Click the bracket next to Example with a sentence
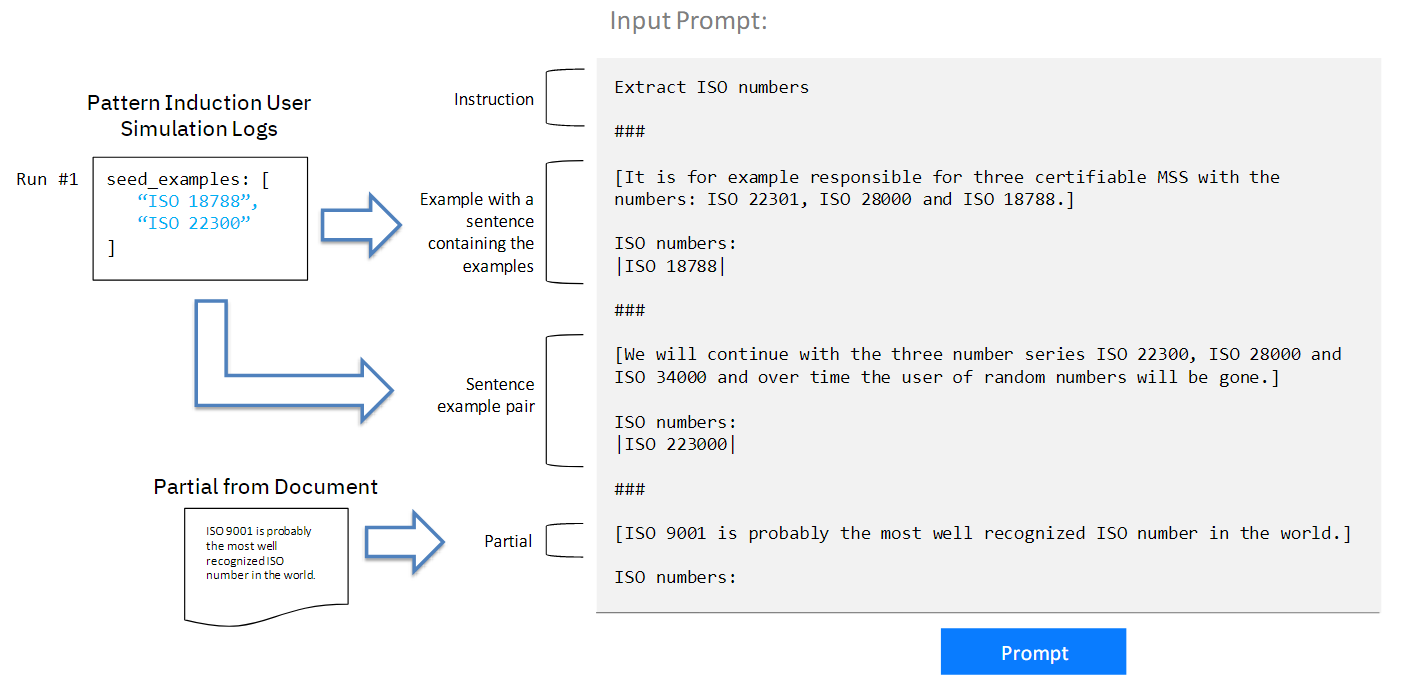The height and width of the screenshot is (685, 1417). (564, 222)
